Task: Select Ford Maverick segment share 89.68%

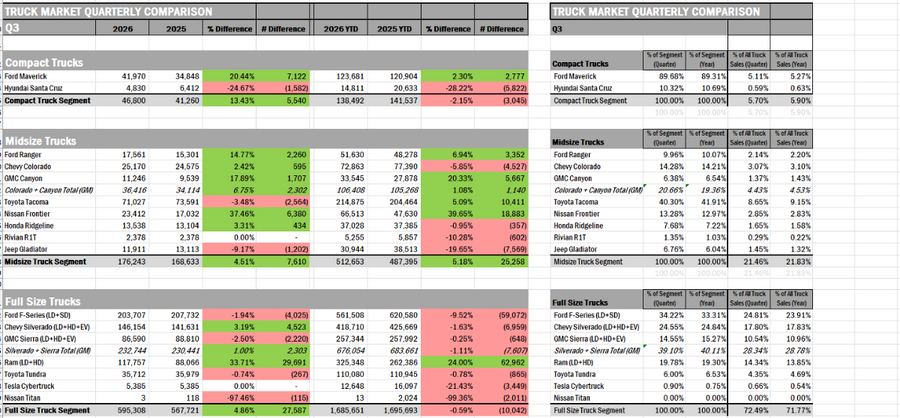Action: (x=664, y=76)
